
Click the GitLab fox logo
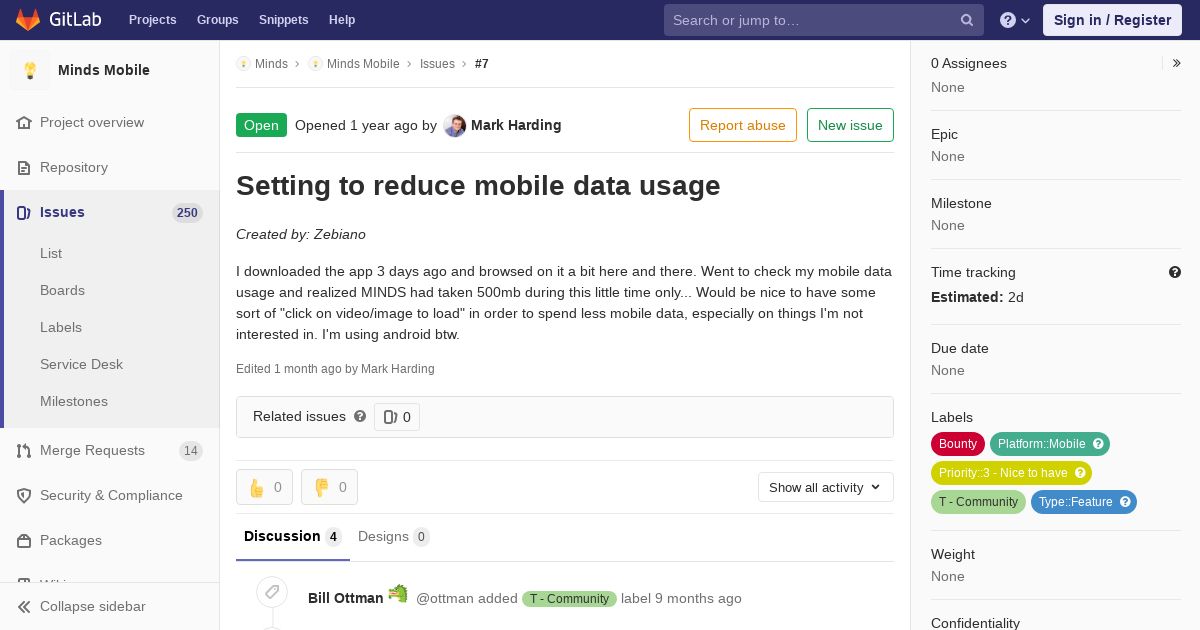tap(28, 20)
